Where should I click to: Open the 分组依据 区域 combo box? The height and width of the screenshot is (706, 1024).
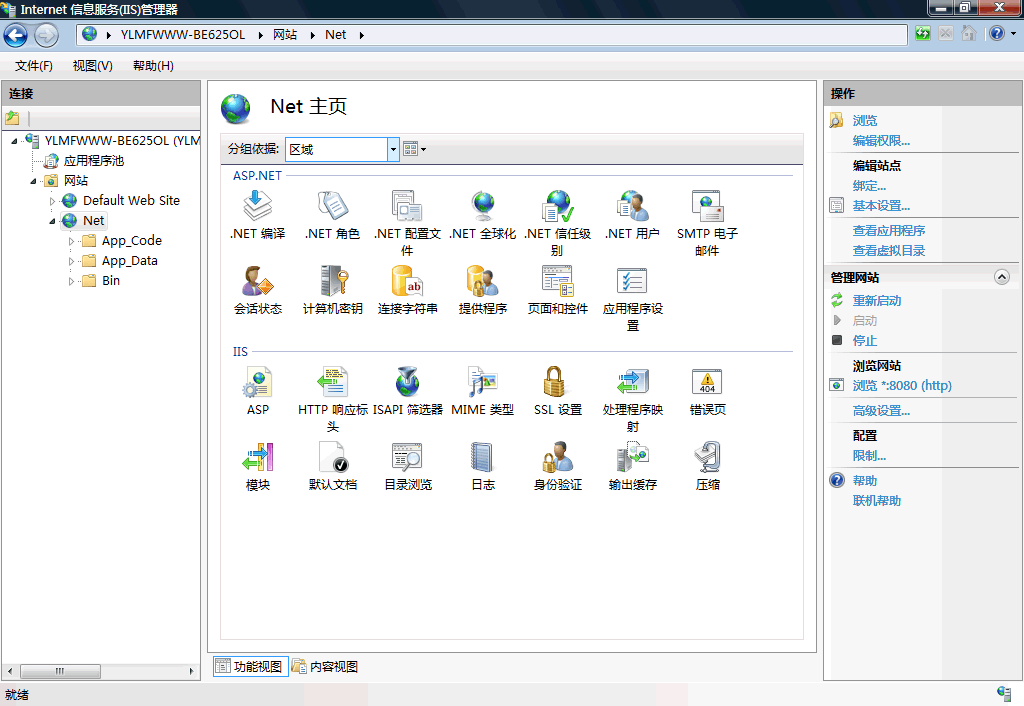342,150
